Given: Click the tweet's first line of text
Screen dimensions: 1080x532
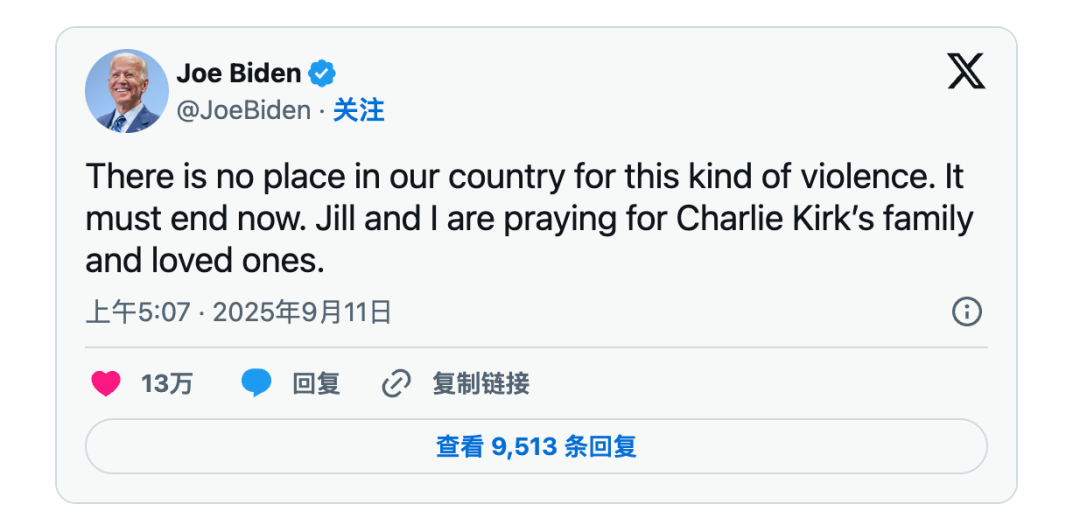Looking at the screenshot, I should [524, 177].
